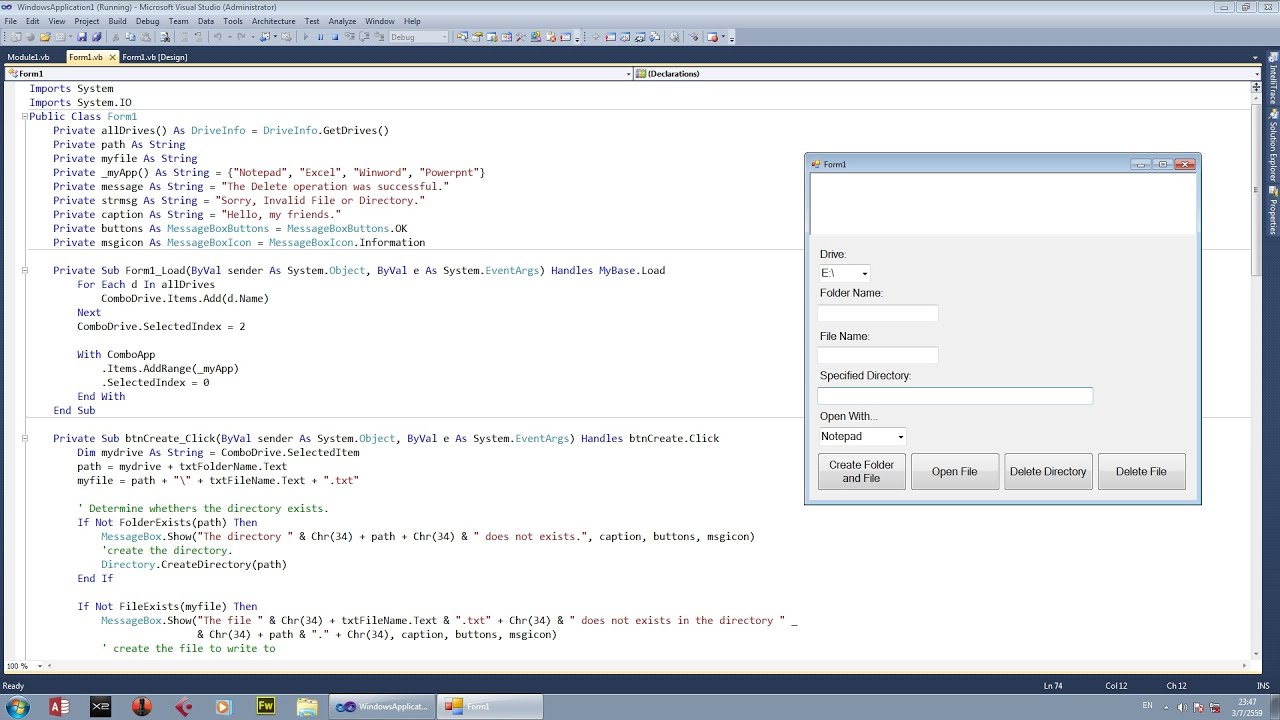This screenshot has width=1280, height=720.
Task: Click the Copy toolbar icon
Action: click(x=131, y=37)
